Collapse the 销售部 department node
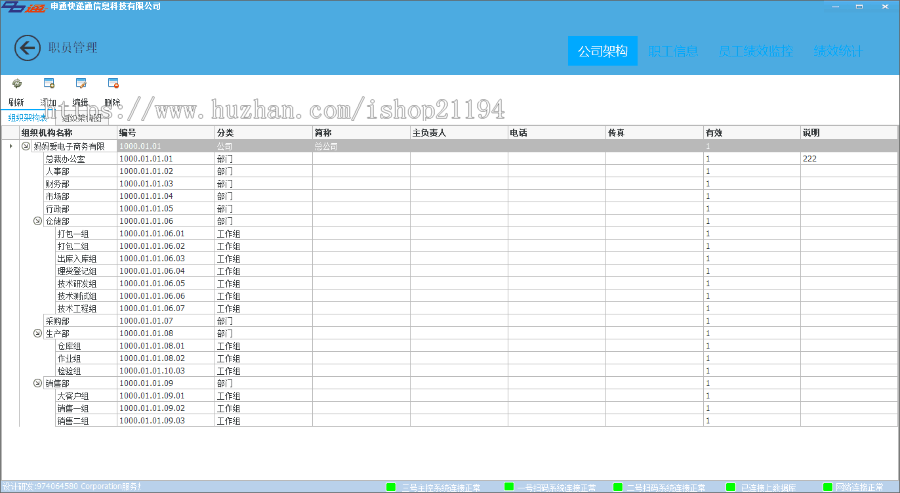The height and width of the screenshot is (493, 900). click(x=38, y=383)
